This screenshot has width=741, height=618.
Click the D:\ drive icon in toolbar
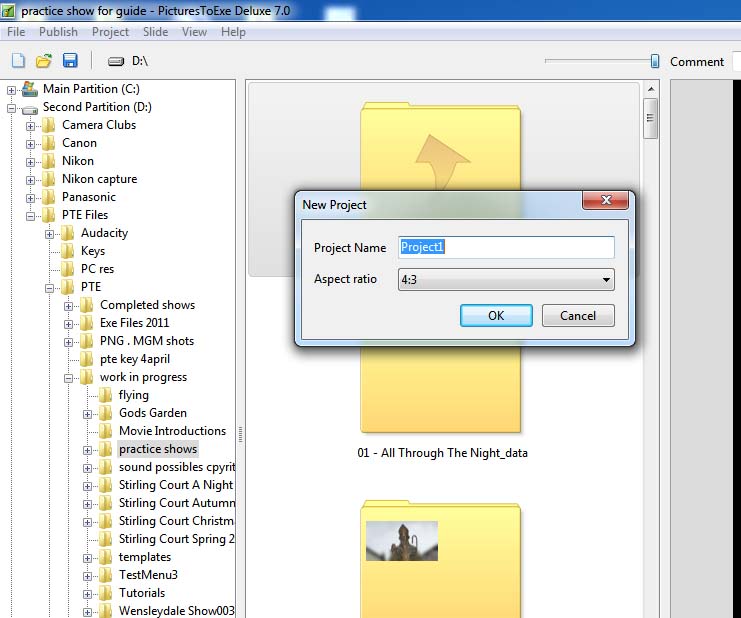(116, 61)
